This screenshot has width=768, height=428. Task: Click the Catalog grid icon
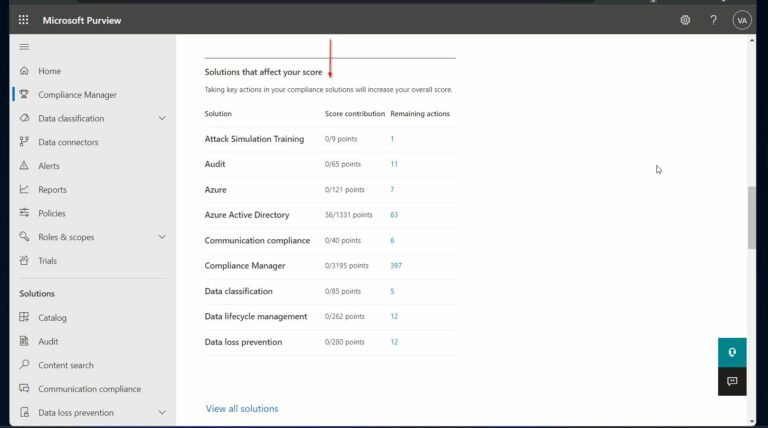coord(24,317)
